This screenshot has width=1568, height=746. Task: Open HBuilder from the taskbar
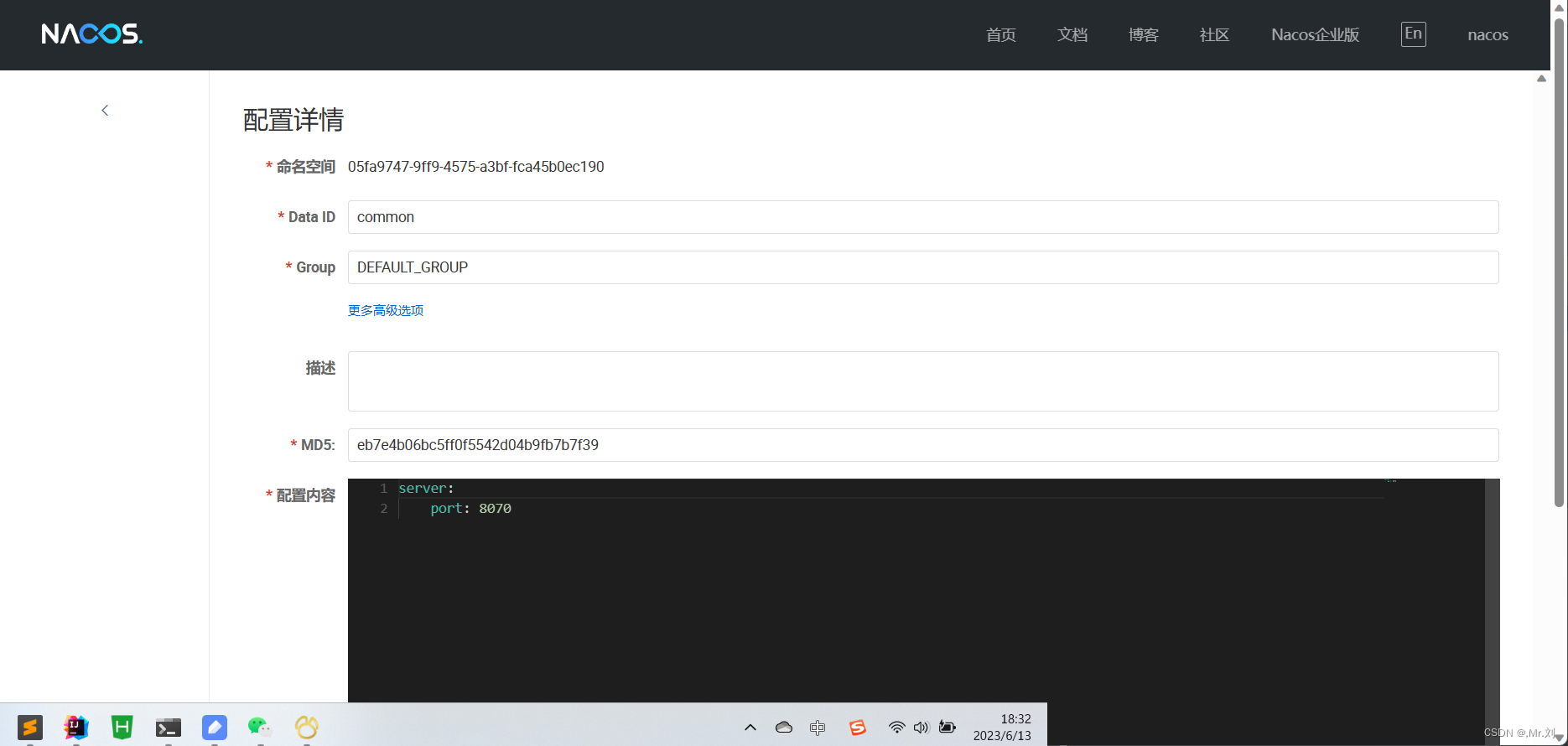click(122, 727)
